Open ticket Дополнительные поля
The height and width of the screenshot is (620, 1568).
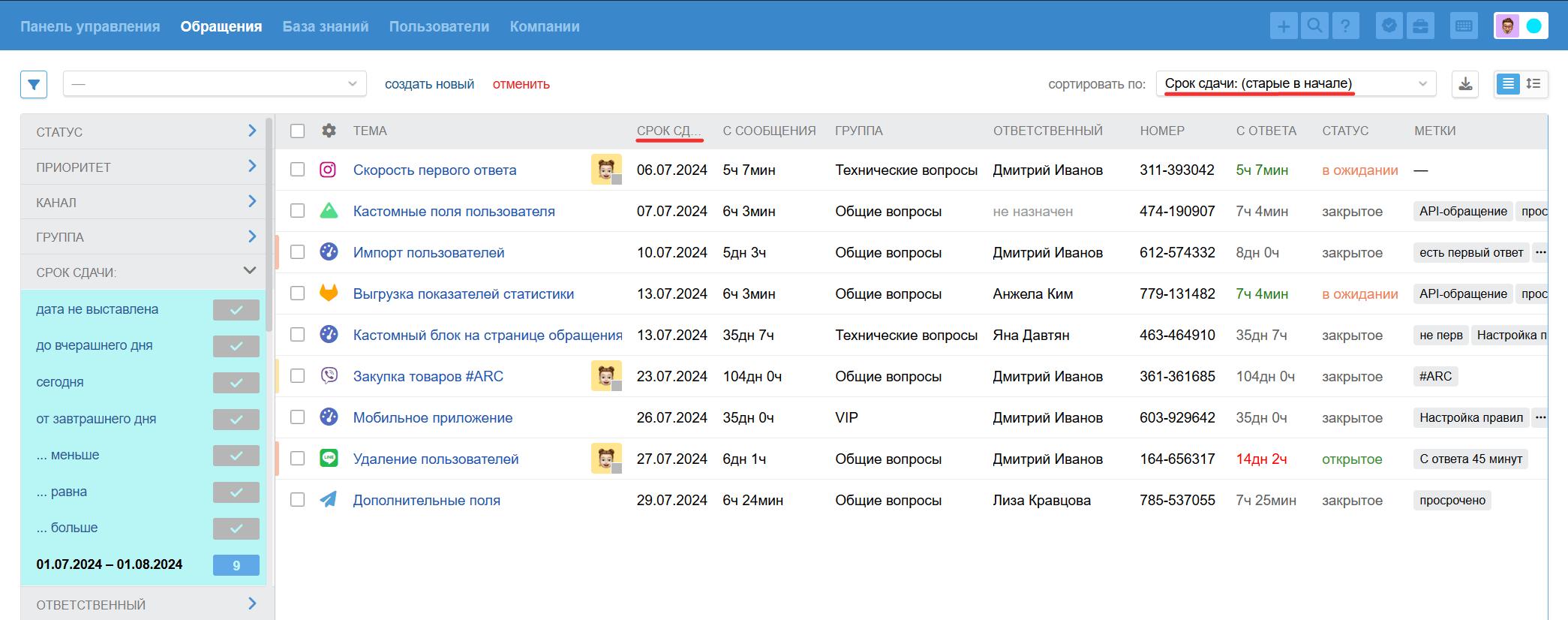[427, 500]
